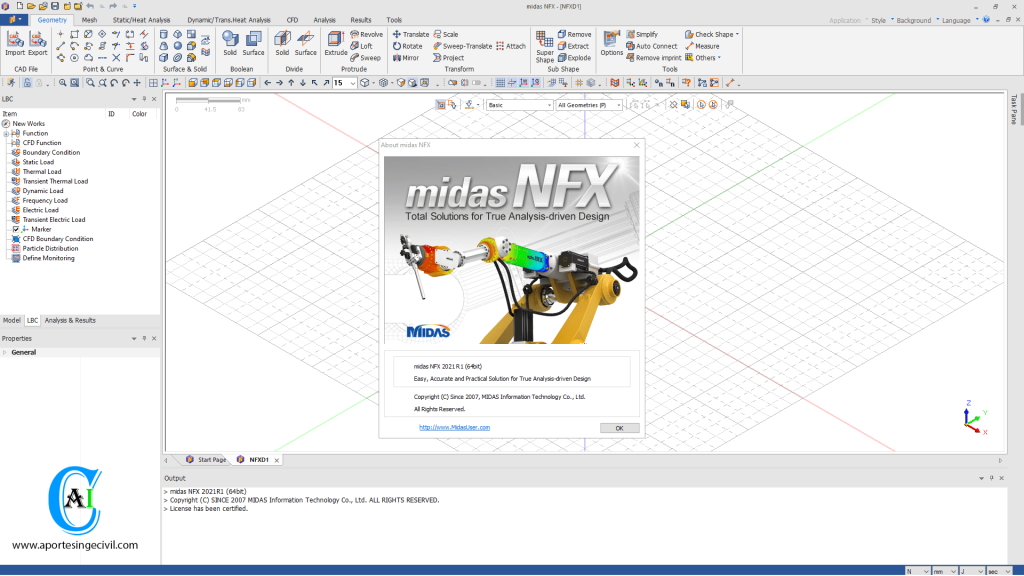Expand the Function tree node
1024x576 pixels.
click(6, 134)
